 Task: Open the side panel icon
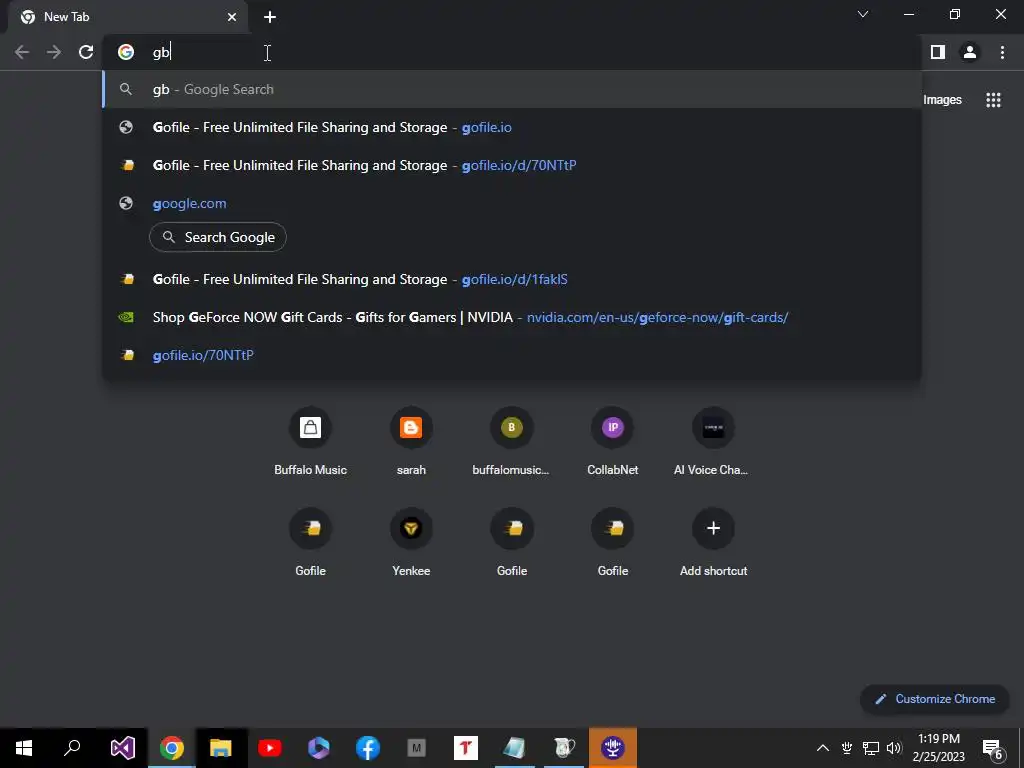pos(938,52)
